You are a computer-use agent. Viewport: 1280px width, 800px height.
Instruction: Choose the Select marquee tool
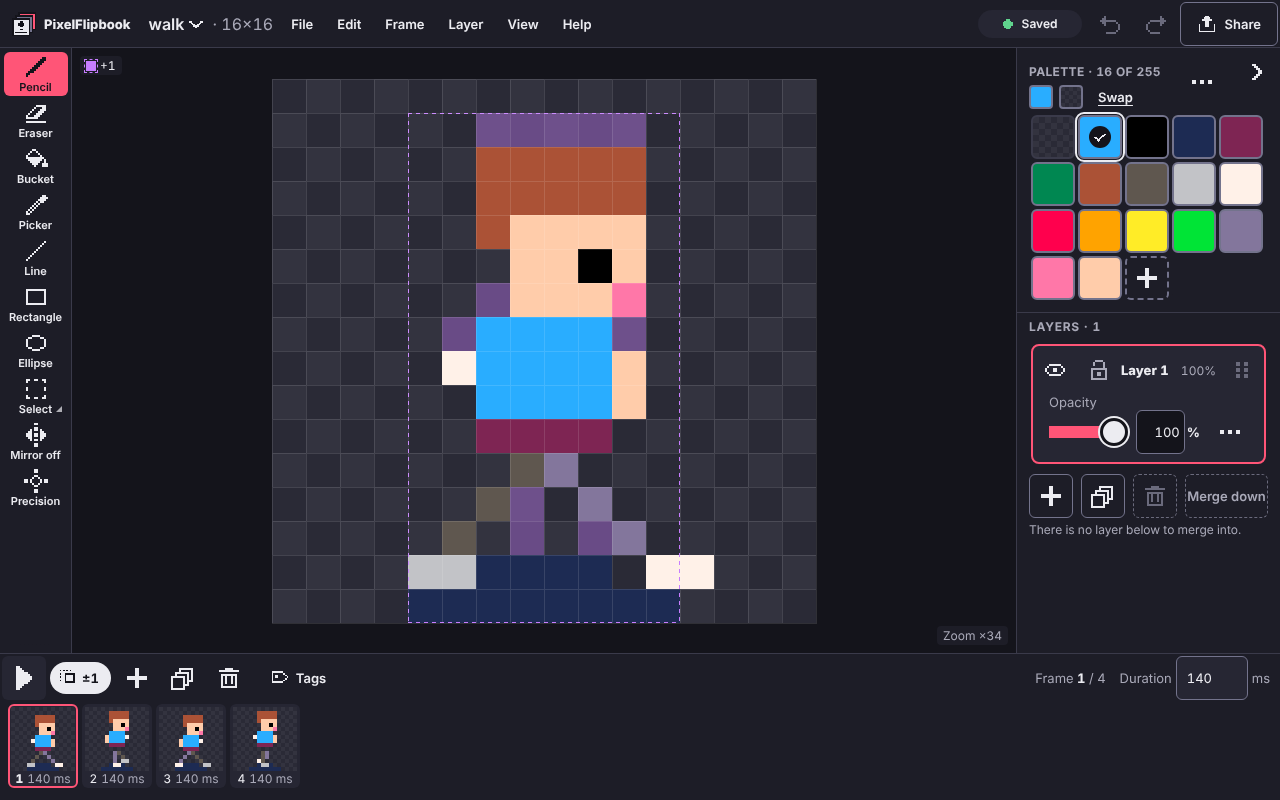36,396
